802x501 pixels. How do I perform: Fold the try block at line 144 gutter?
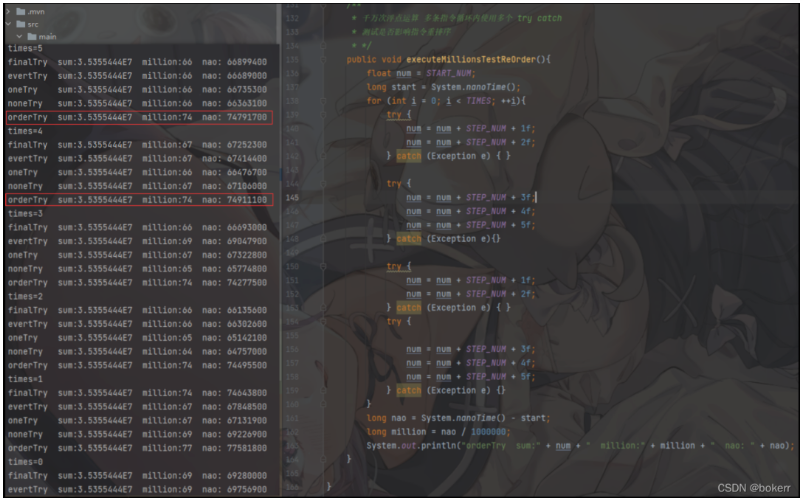[323, 184]
